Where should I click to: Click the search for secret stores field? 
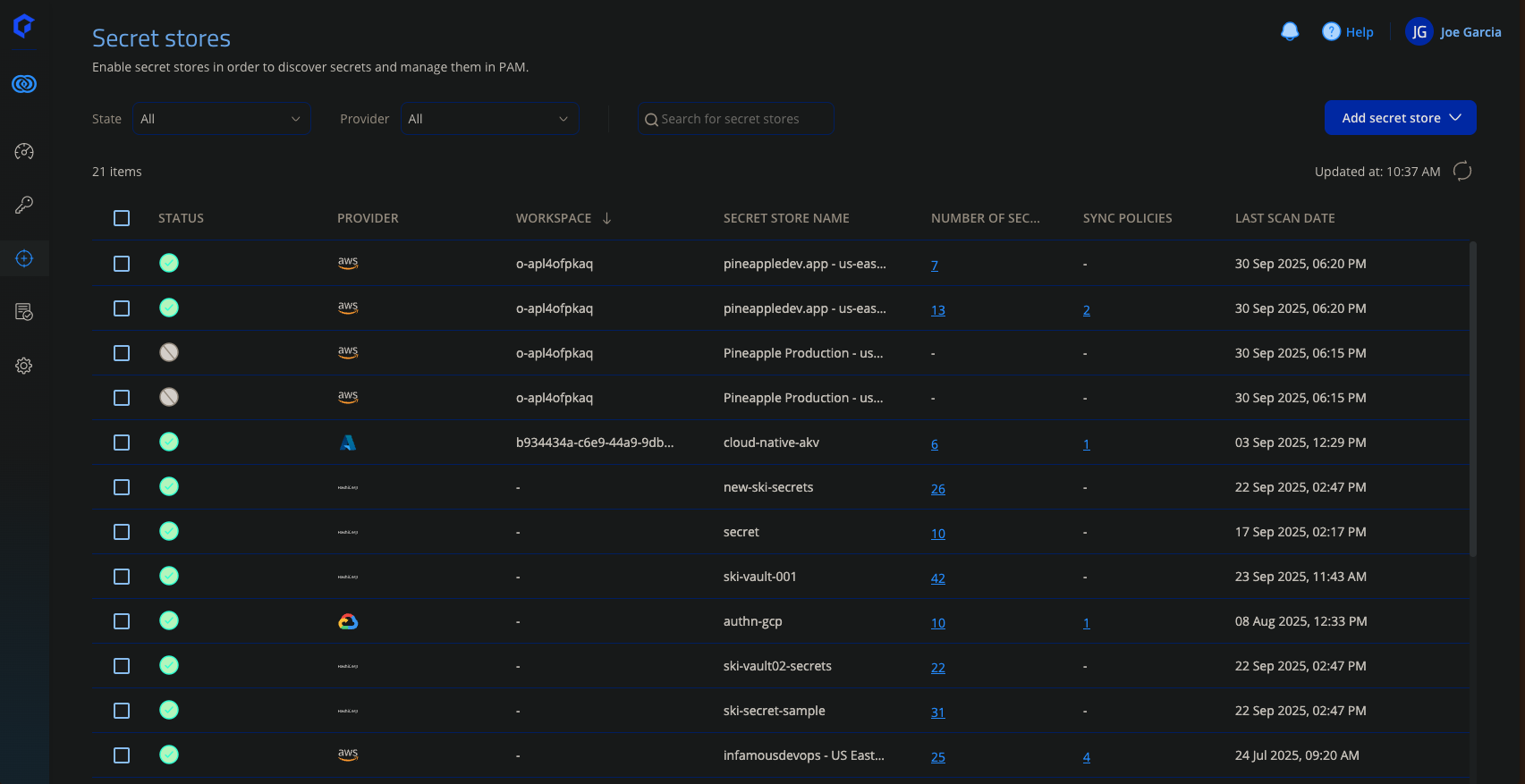tap(735, 119)
